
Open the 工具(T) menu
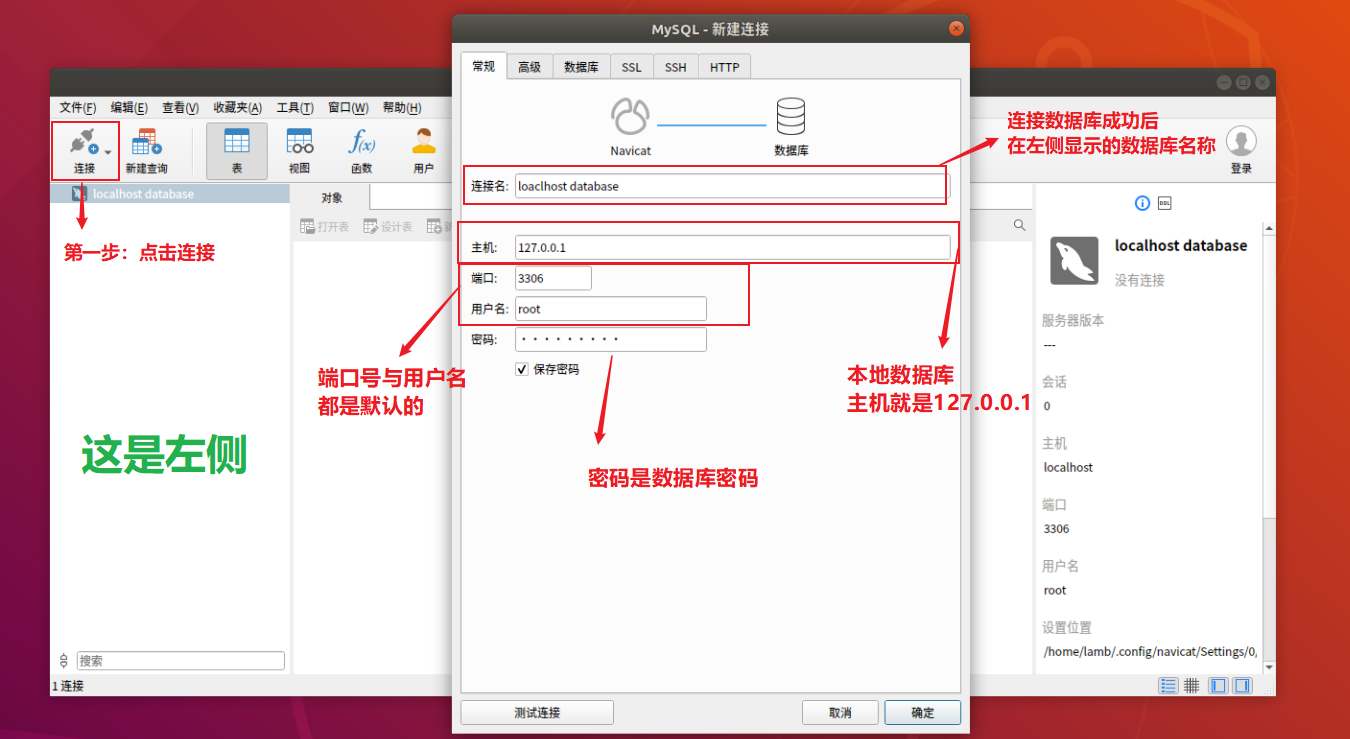tap(295, 108)
